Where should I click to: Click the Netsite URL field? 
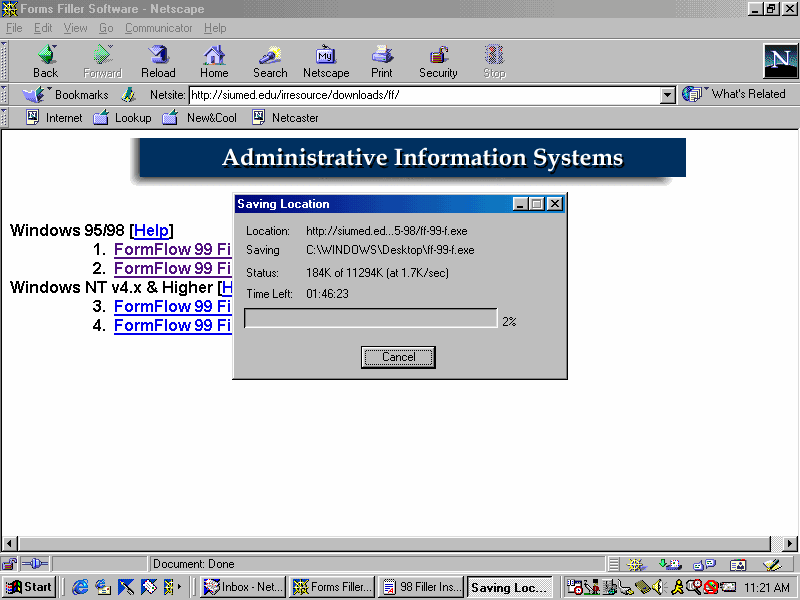(424, 95)
